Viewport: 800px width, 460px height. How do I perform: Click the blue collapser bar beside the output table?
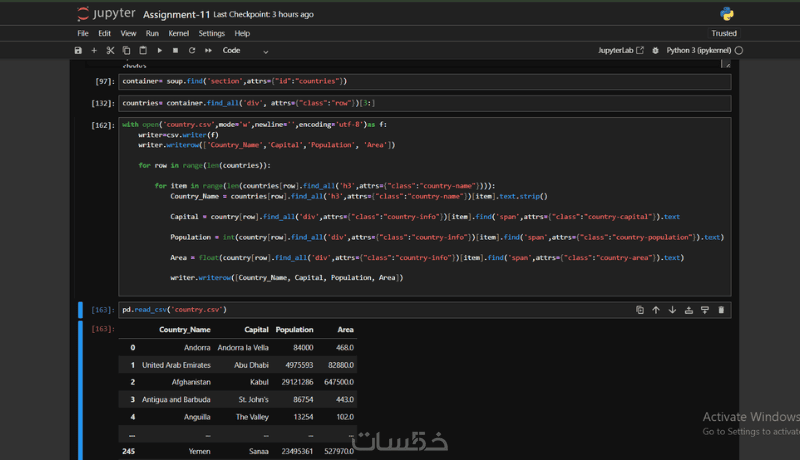80,390
